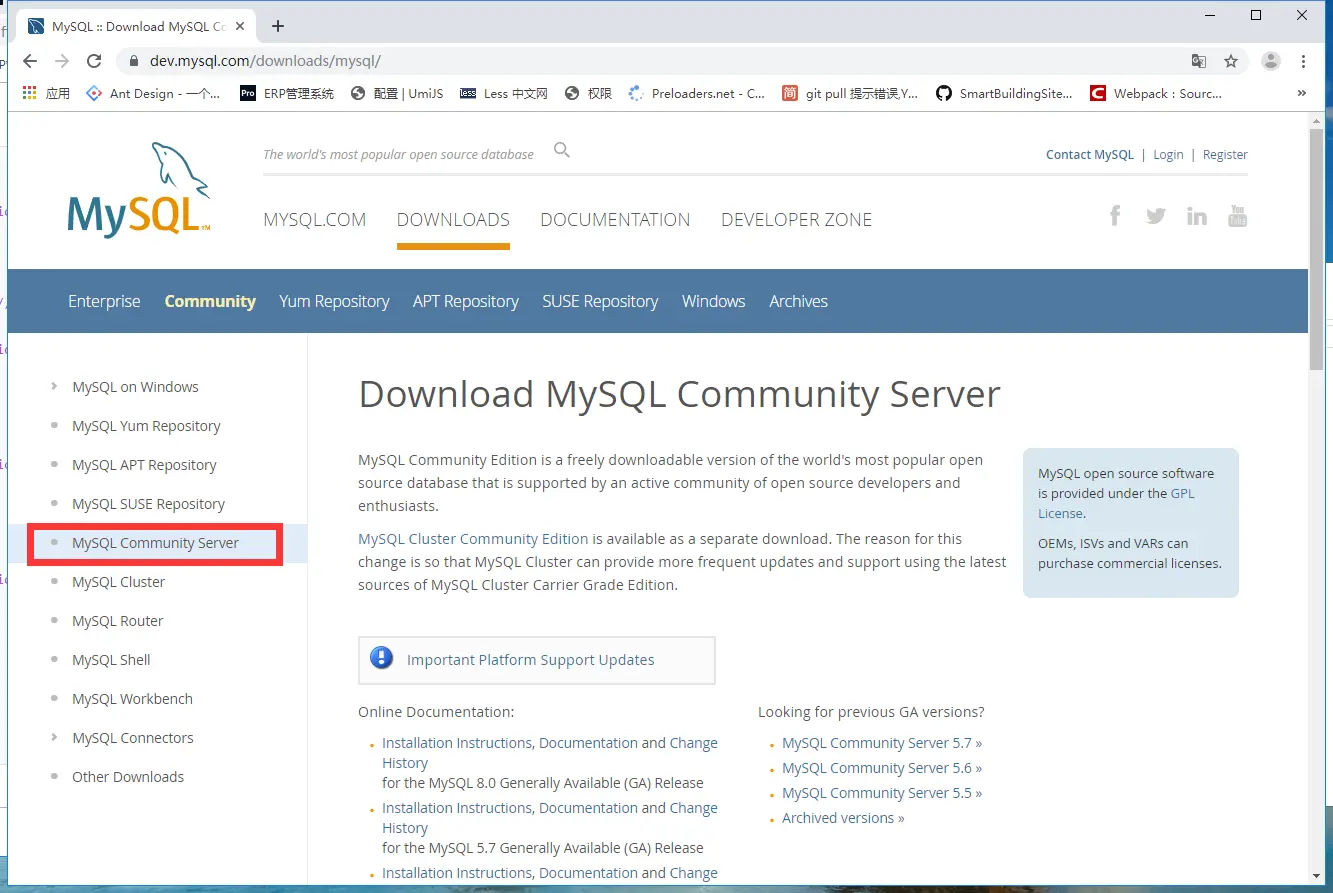Open the ERP管理系统 bookmark

coord(287,93)
